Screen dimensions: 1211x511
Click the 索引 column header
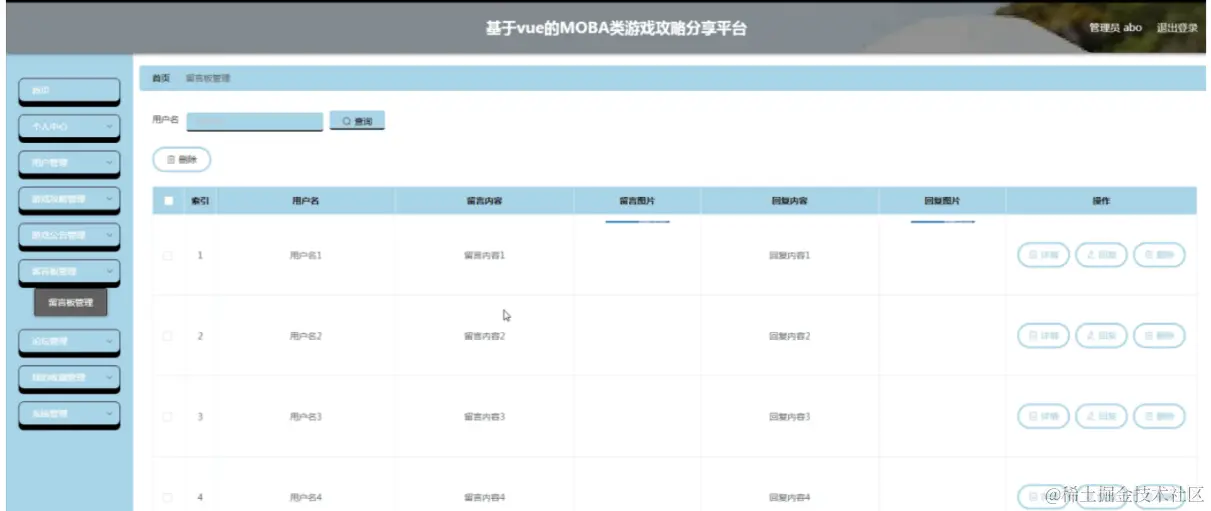[199, 201]
